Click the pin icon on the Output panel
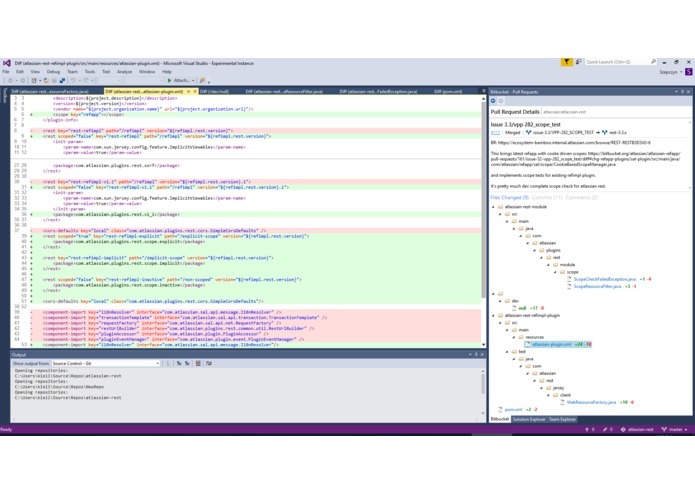Viewport: 695px width, 494px height. (x=476, y=354)
